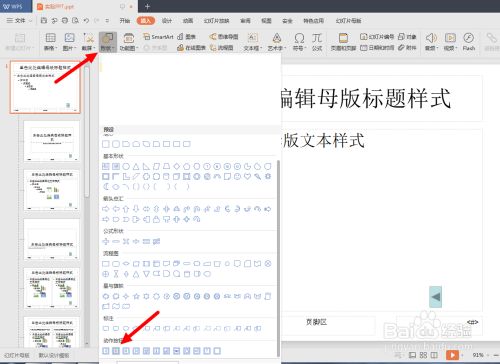Image resolution: width=500 pixels, height=364 pixels.
Task: Open the 文件 (File) menu
Action: tap(19, 21)
